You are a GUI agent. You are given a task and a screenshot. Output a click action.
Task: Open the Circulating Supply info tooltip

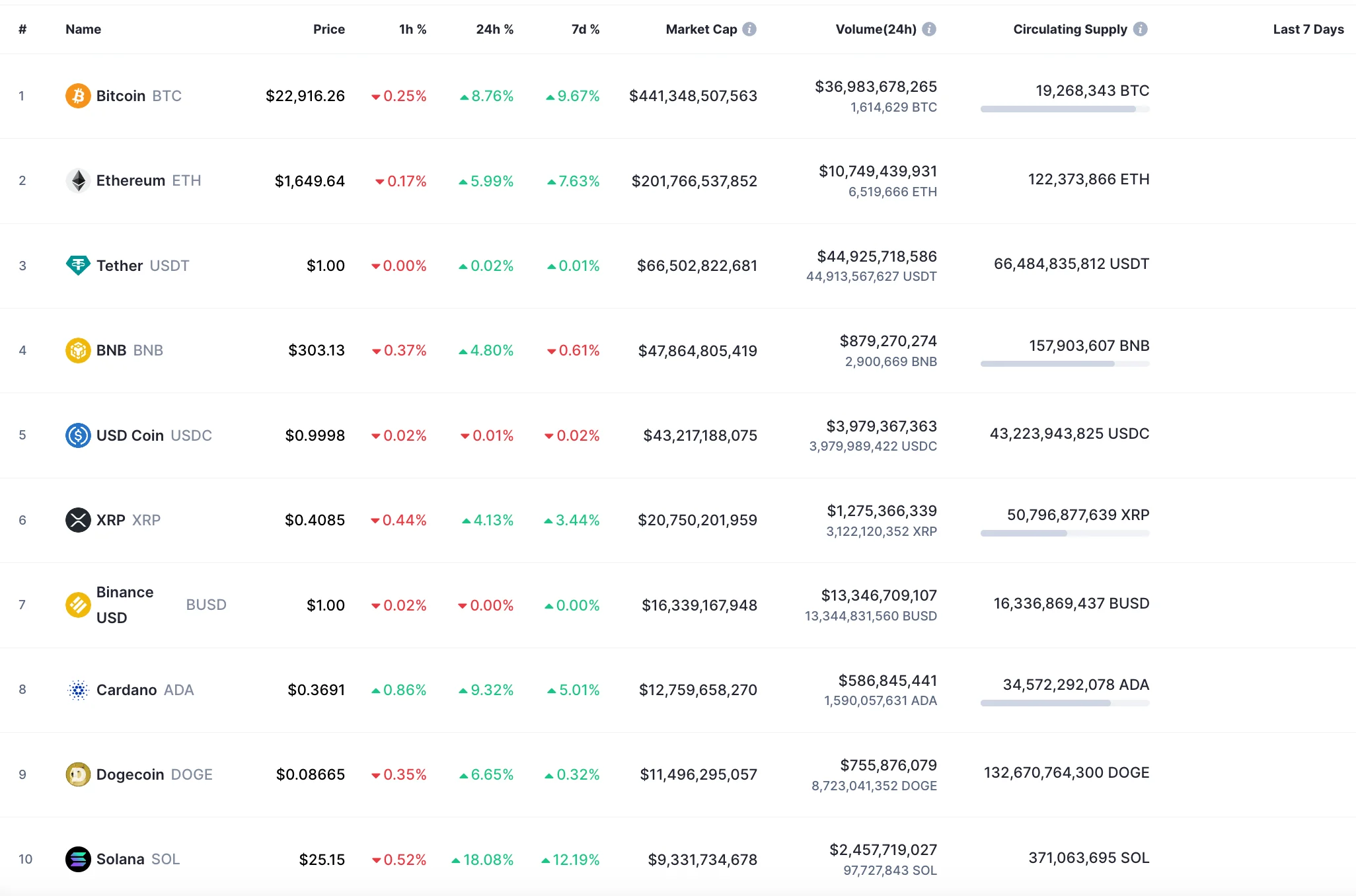click(1140, 28)
